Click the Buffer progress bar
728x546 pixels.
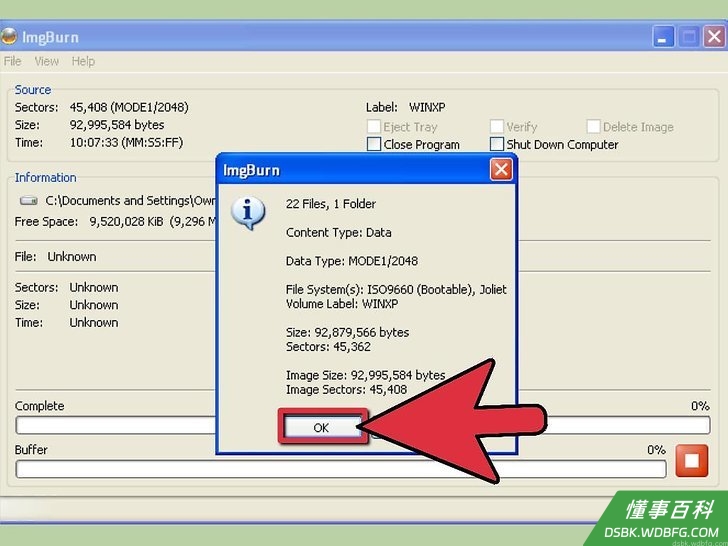(341, 469)
